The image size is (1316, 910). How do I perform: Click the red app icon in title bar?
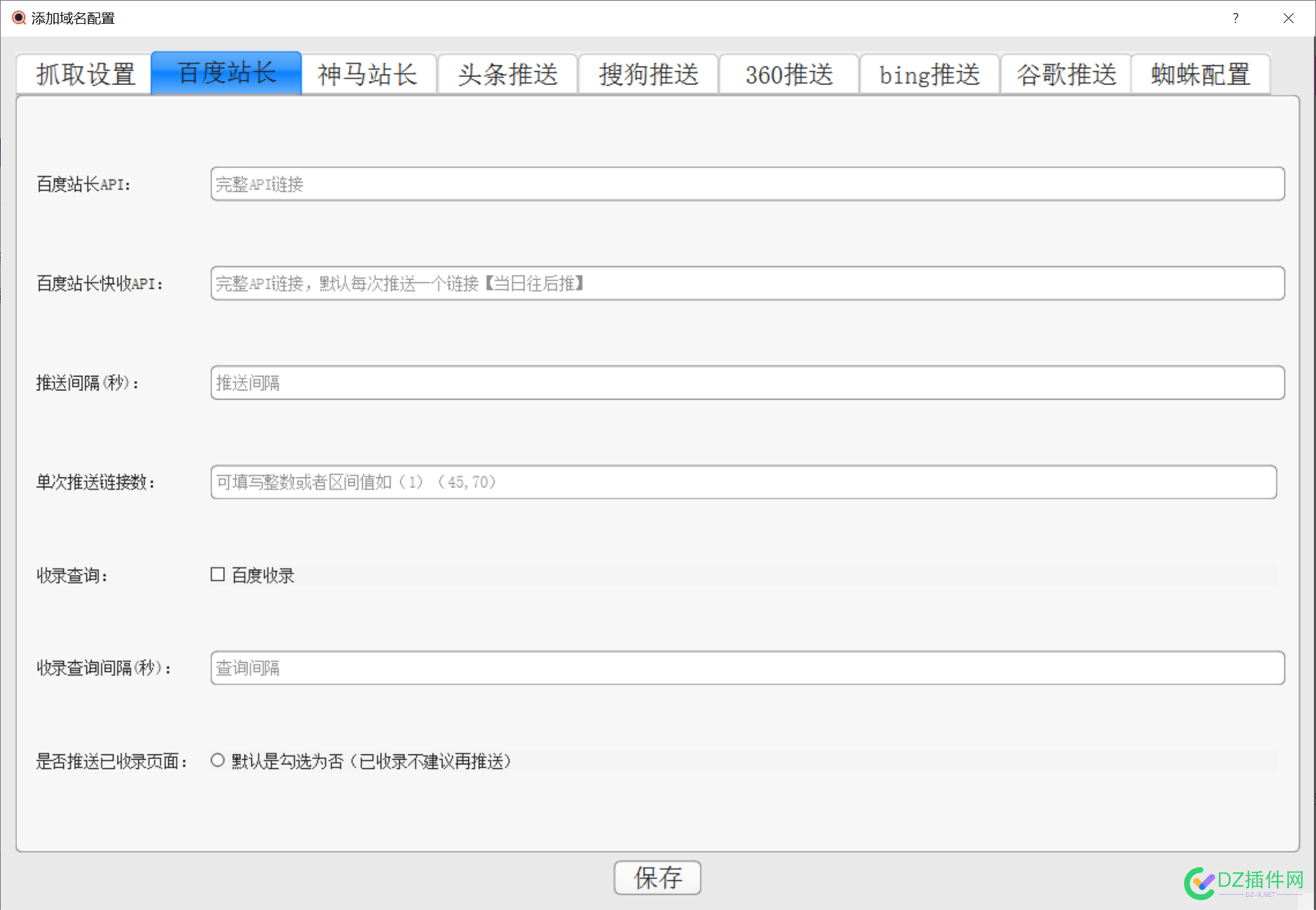coord(19,18)
